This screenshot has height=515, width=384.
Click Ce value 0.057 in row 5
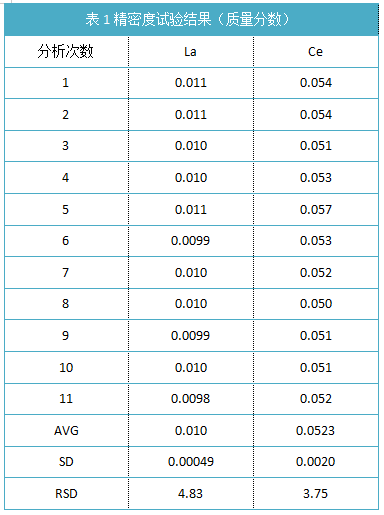(x=316, y=210)
